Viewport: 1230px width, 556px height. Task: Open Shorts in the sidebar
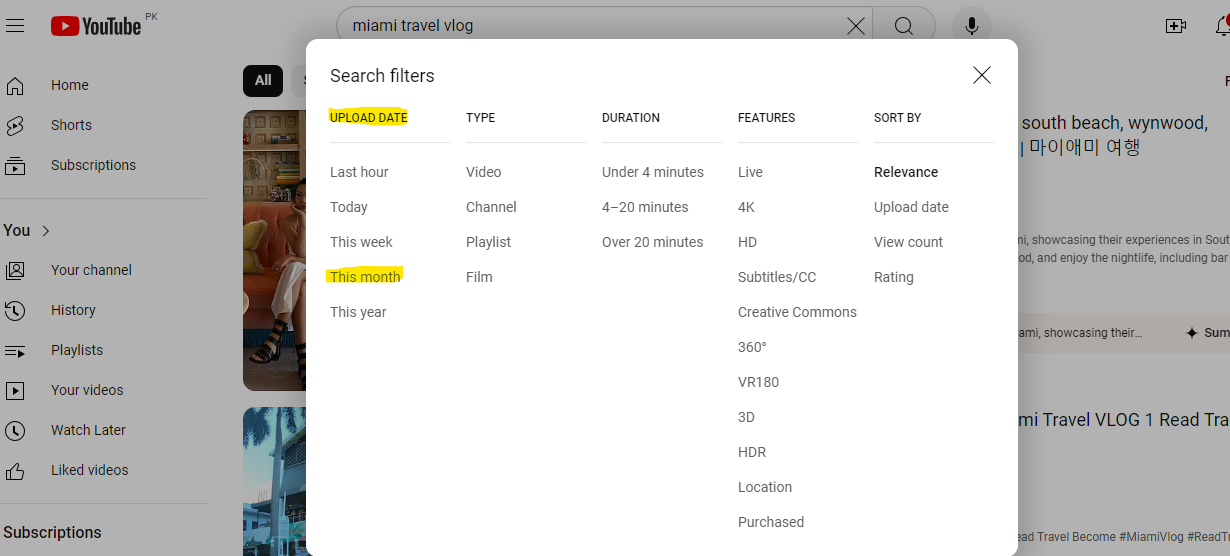click(71, 125)
